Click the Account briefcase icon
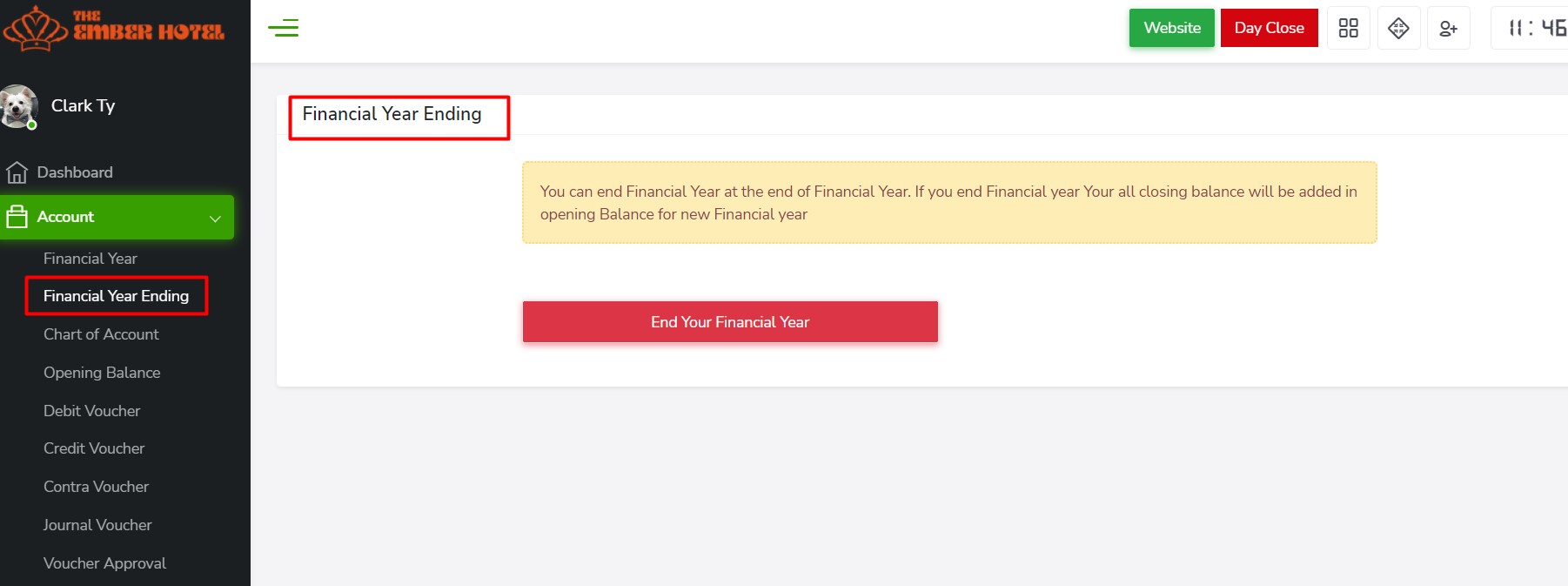1568x586 pixels. tap(17, 217)
